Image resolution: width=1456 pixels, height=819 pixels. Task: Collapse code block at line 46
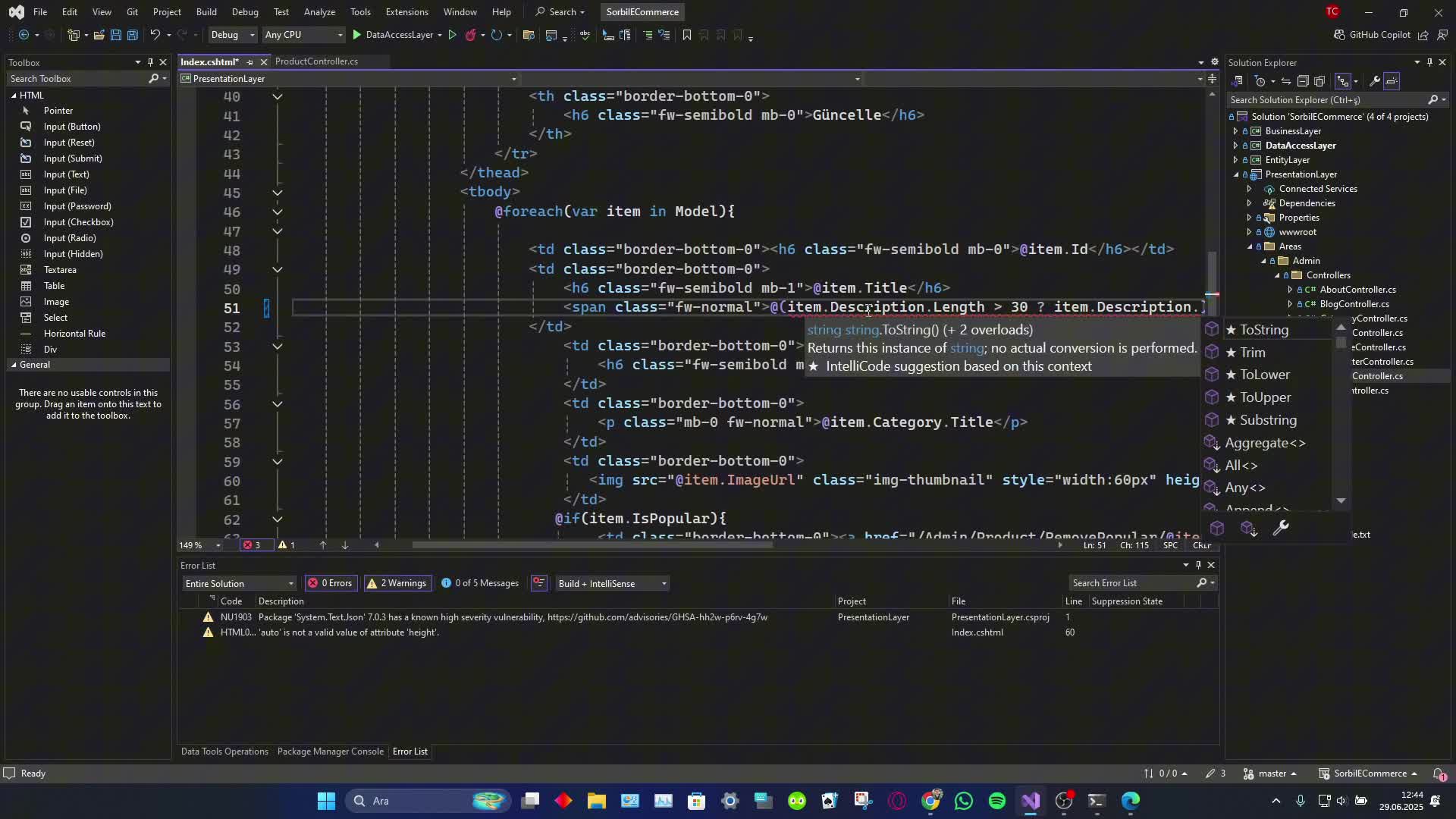(x=278, y=212)
